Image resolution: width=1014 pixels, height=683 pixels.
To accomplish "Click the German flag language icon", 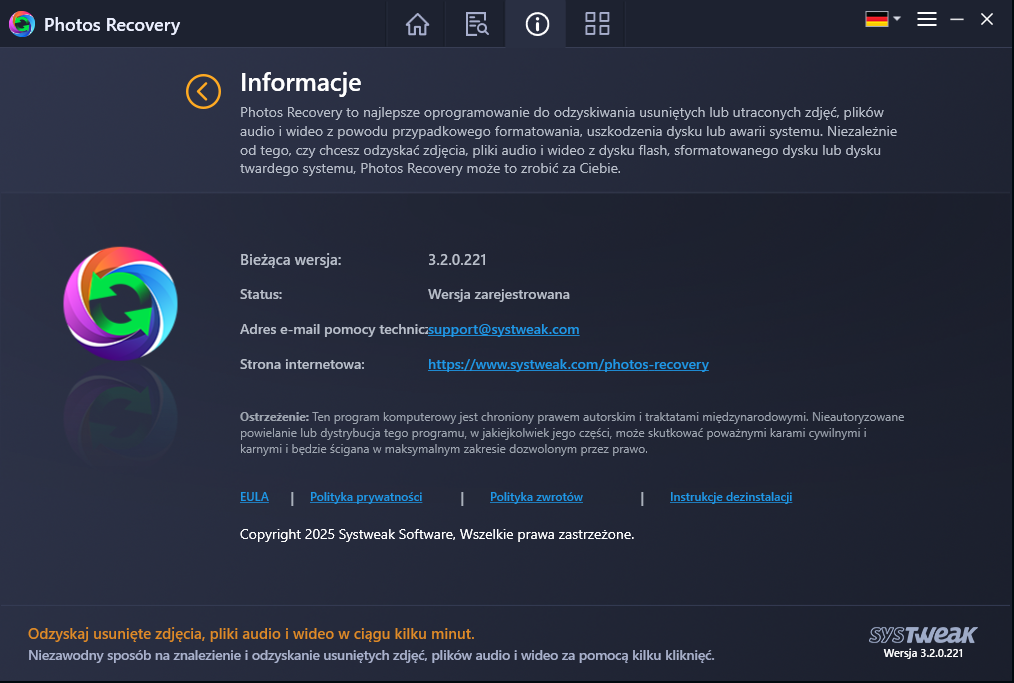I will pyautogui.click(x=876, y=19).
